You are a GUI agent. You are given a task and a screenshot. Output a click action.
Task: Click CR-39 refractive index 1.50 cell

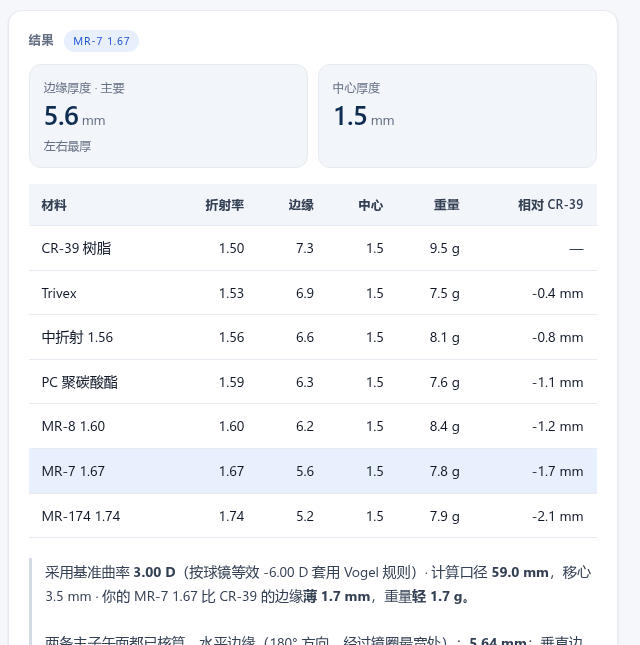232,248
